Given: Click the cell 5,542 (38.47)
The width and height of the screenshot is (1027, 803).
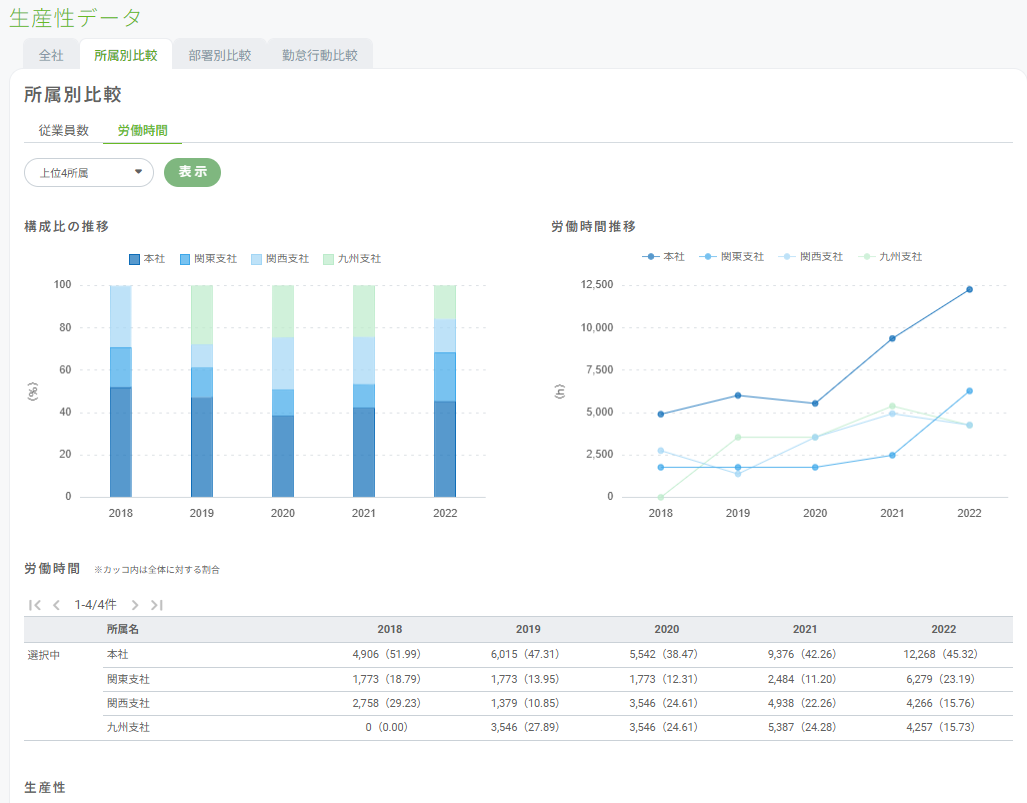Looking at the screenshot, I should [x=663, y=654].
